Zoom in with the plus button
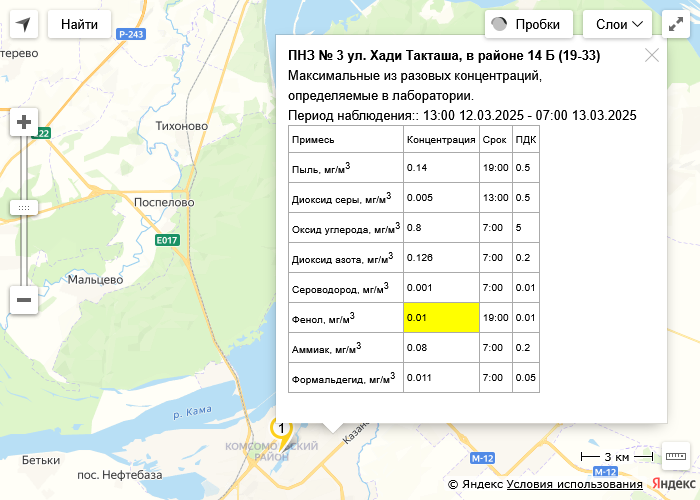This screenshot has width=700, height=500. (x=24, y=123)
